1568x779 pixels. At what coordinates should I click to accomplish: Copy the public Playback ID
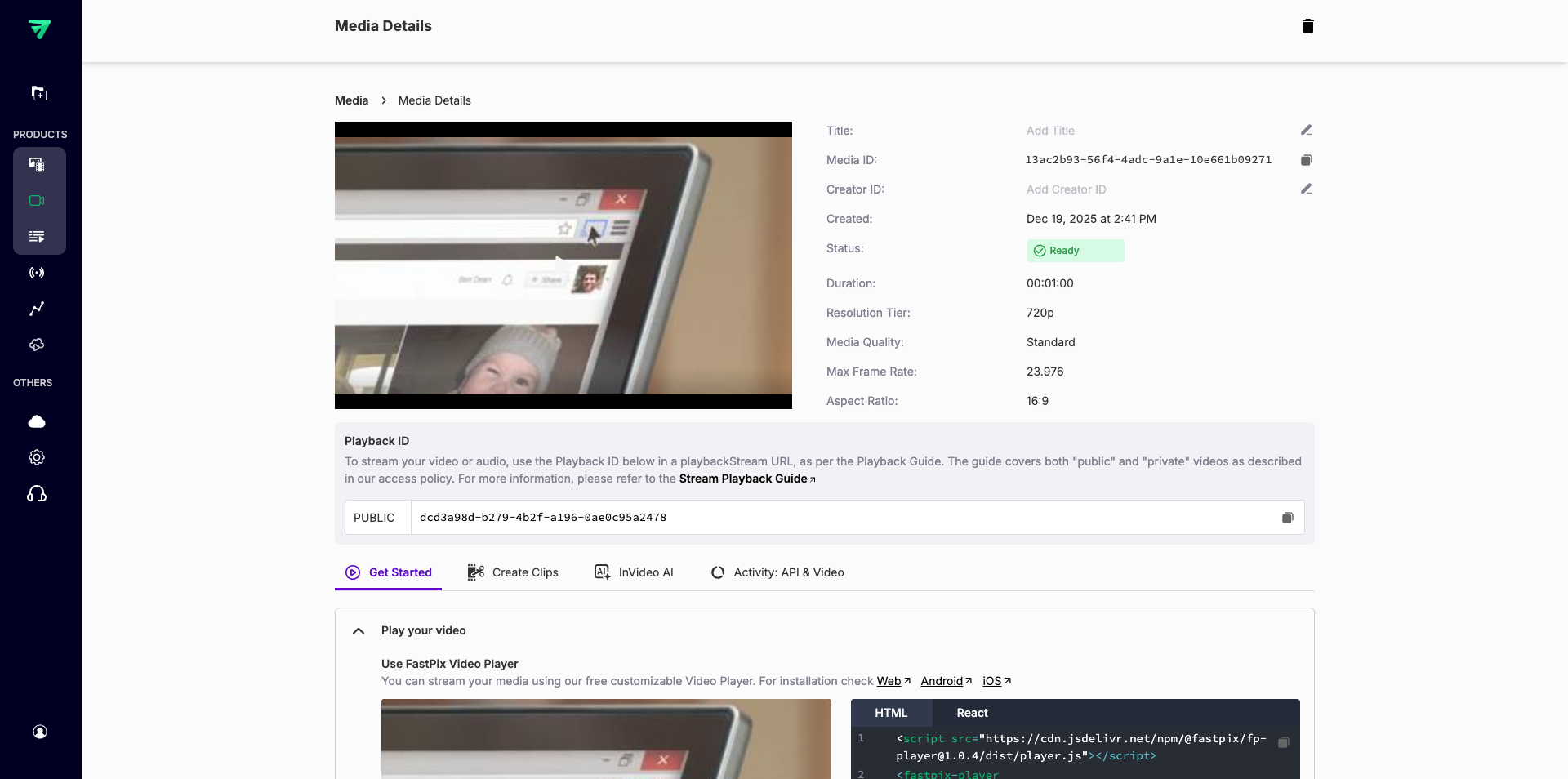pyautogui.click(x=1288, y=517)
